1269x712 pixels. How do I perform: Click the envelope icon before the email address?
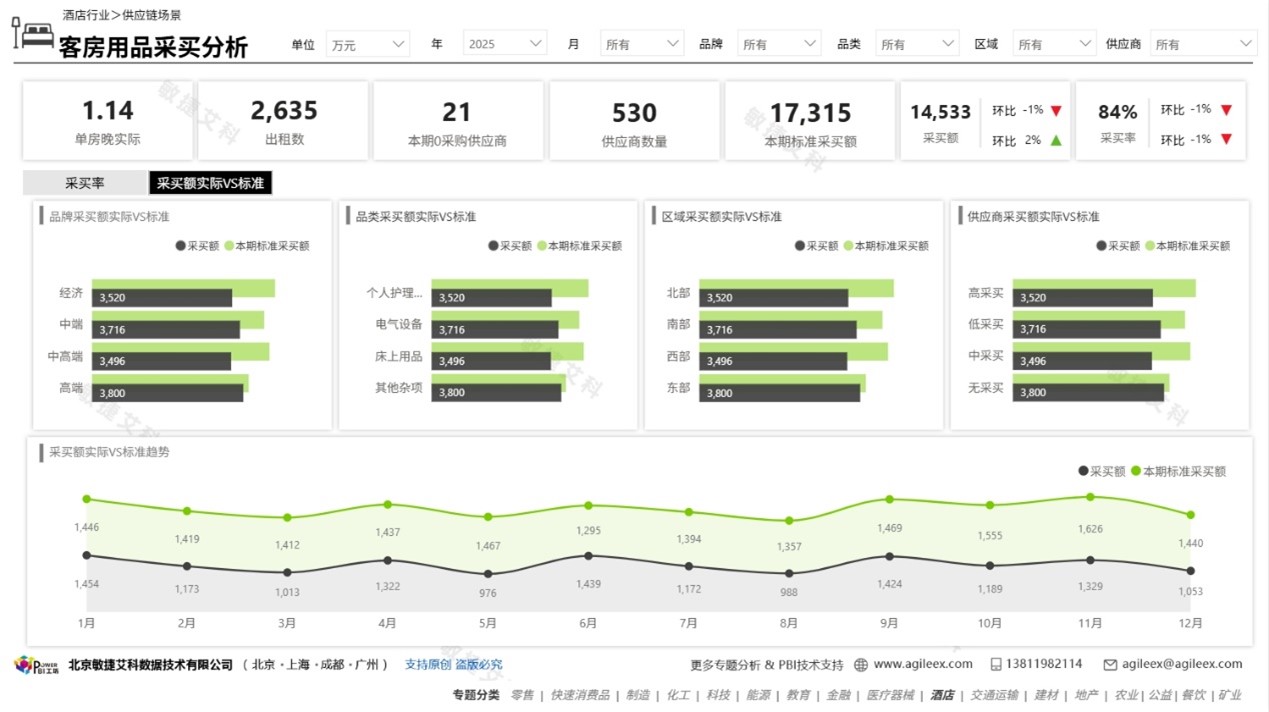[1109, 664]
